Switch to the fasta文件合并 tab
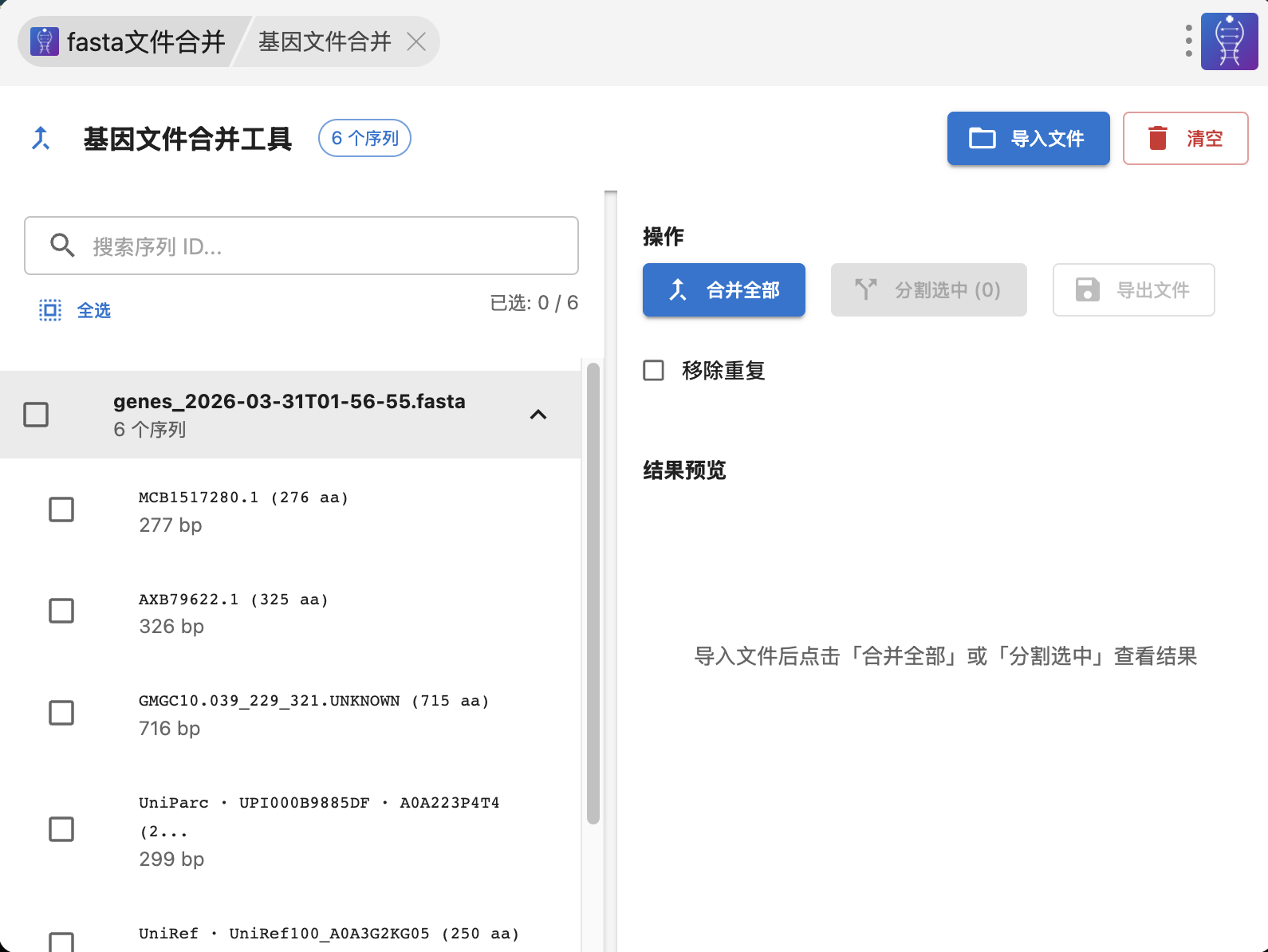 point(129,41)
